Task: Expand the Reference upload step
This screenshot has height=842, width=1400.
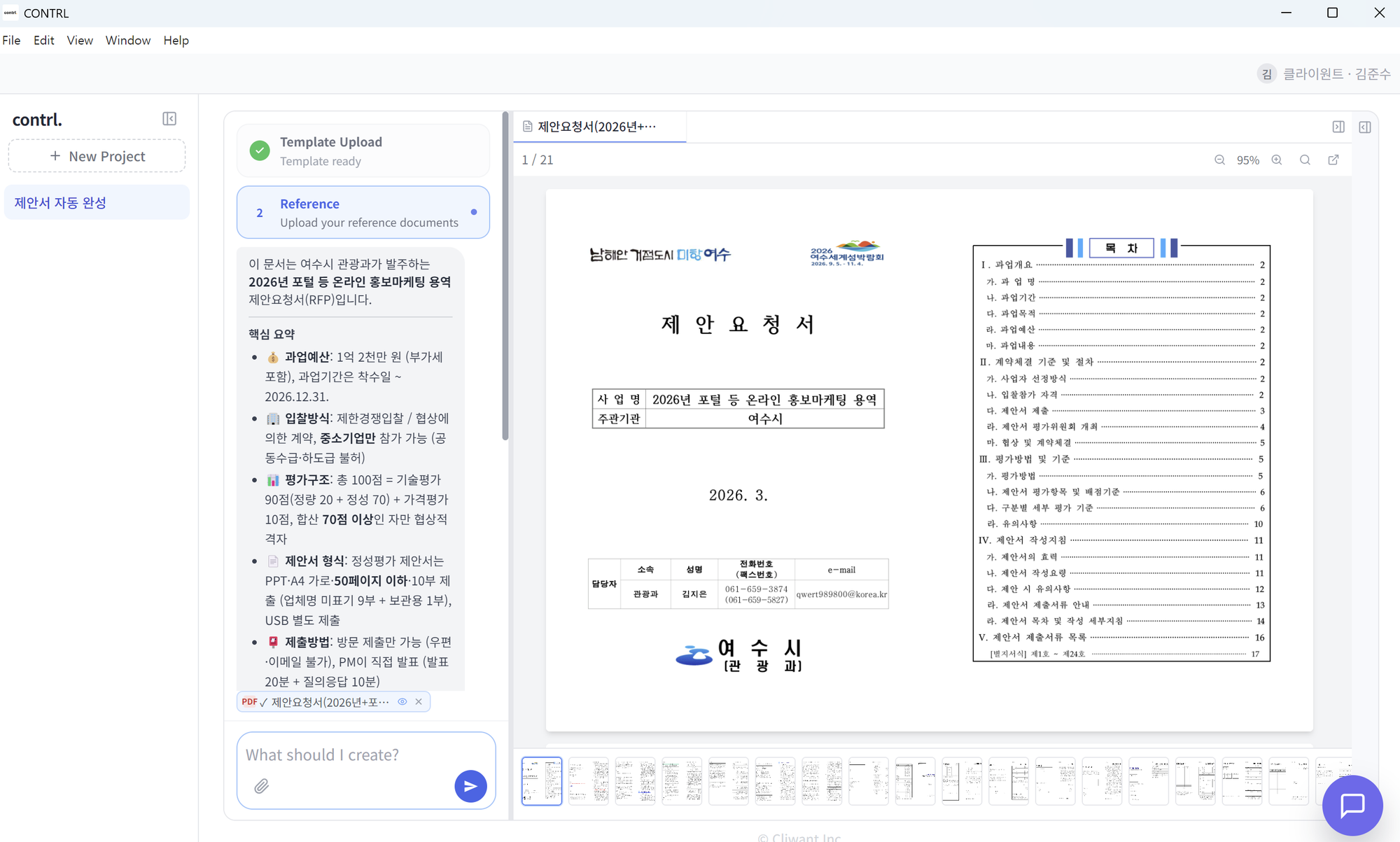Action: tap(363, 212)
